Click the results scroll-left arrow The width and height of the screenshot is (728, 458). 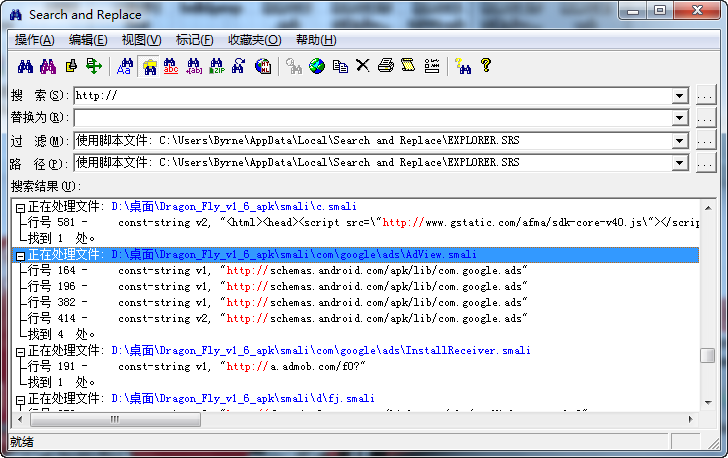20,419
